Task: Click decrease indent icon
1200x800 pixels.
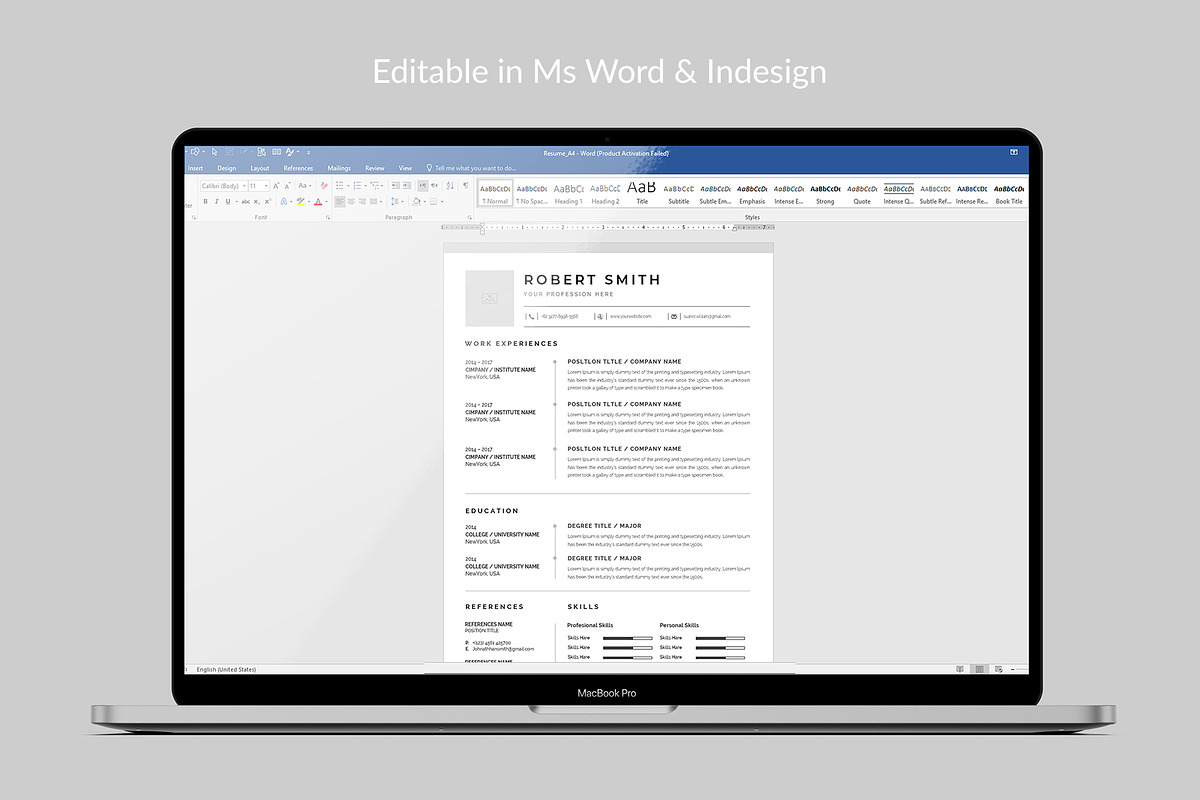Action: coord(395,186)
